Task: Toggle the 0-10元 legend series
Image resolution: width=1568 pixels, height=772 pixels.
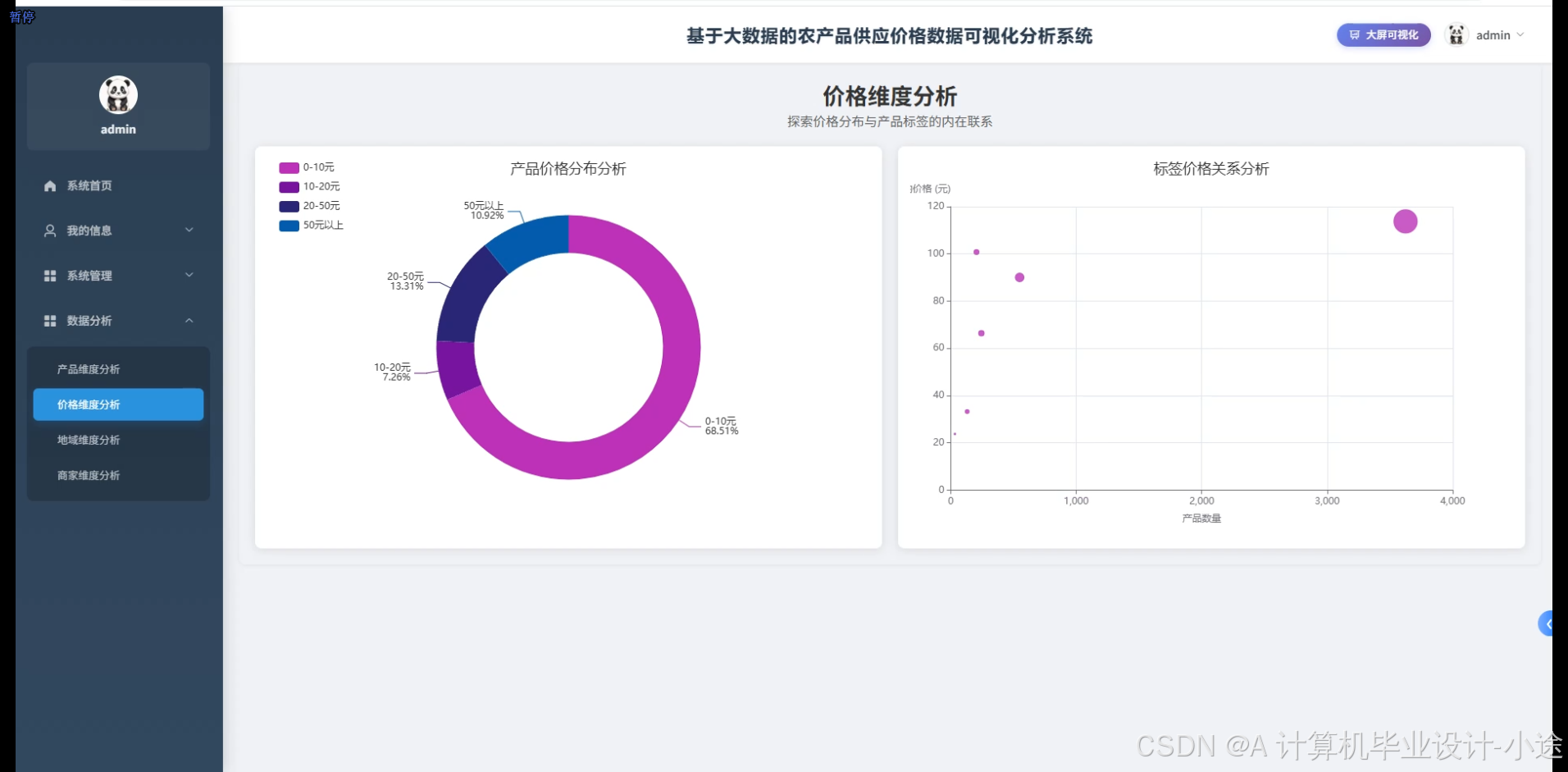Action: tap(307, 167)
